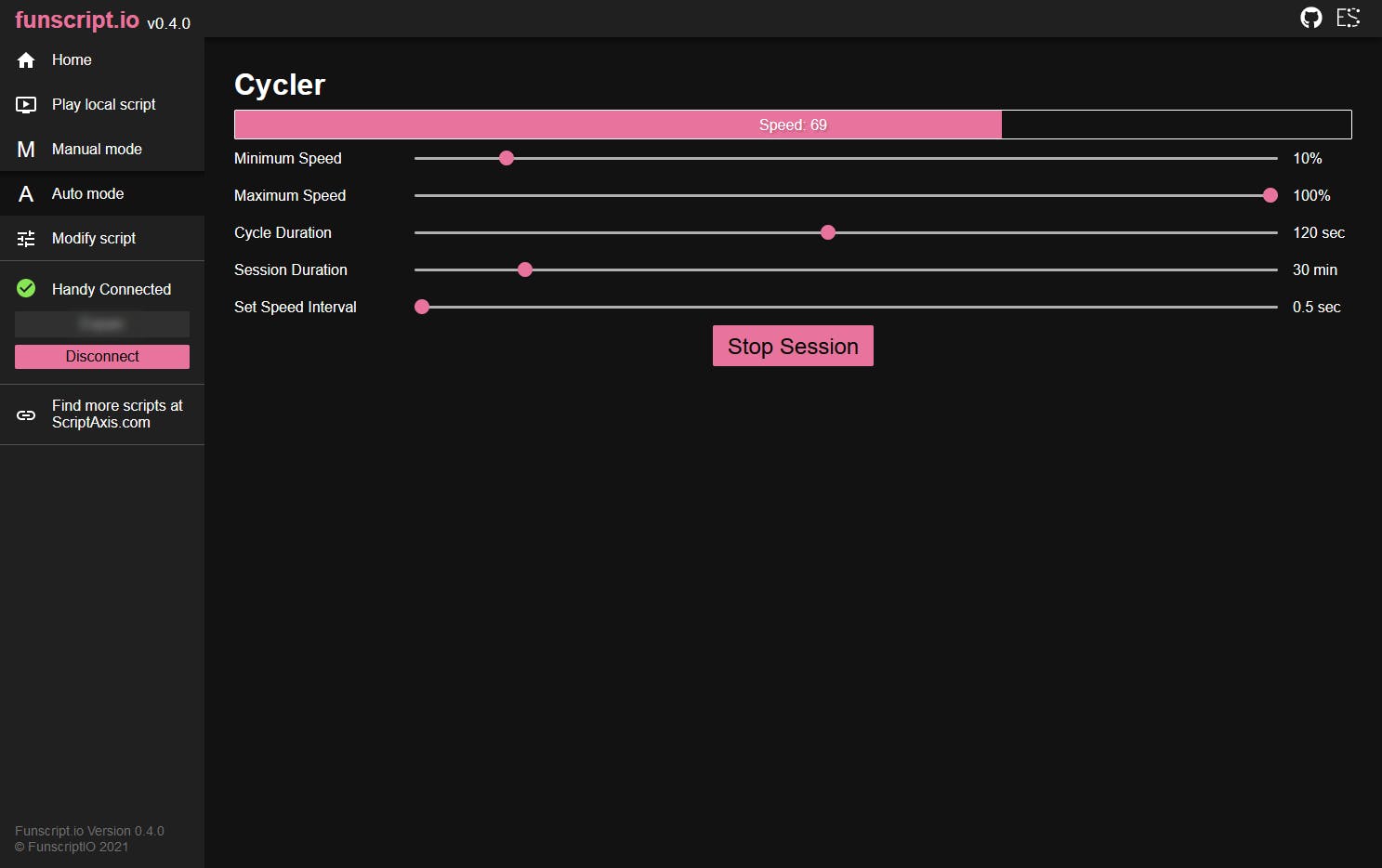The image size is (1382, 868).
Task: Click the Set Speed Interval label
Action: pos(296,307)
